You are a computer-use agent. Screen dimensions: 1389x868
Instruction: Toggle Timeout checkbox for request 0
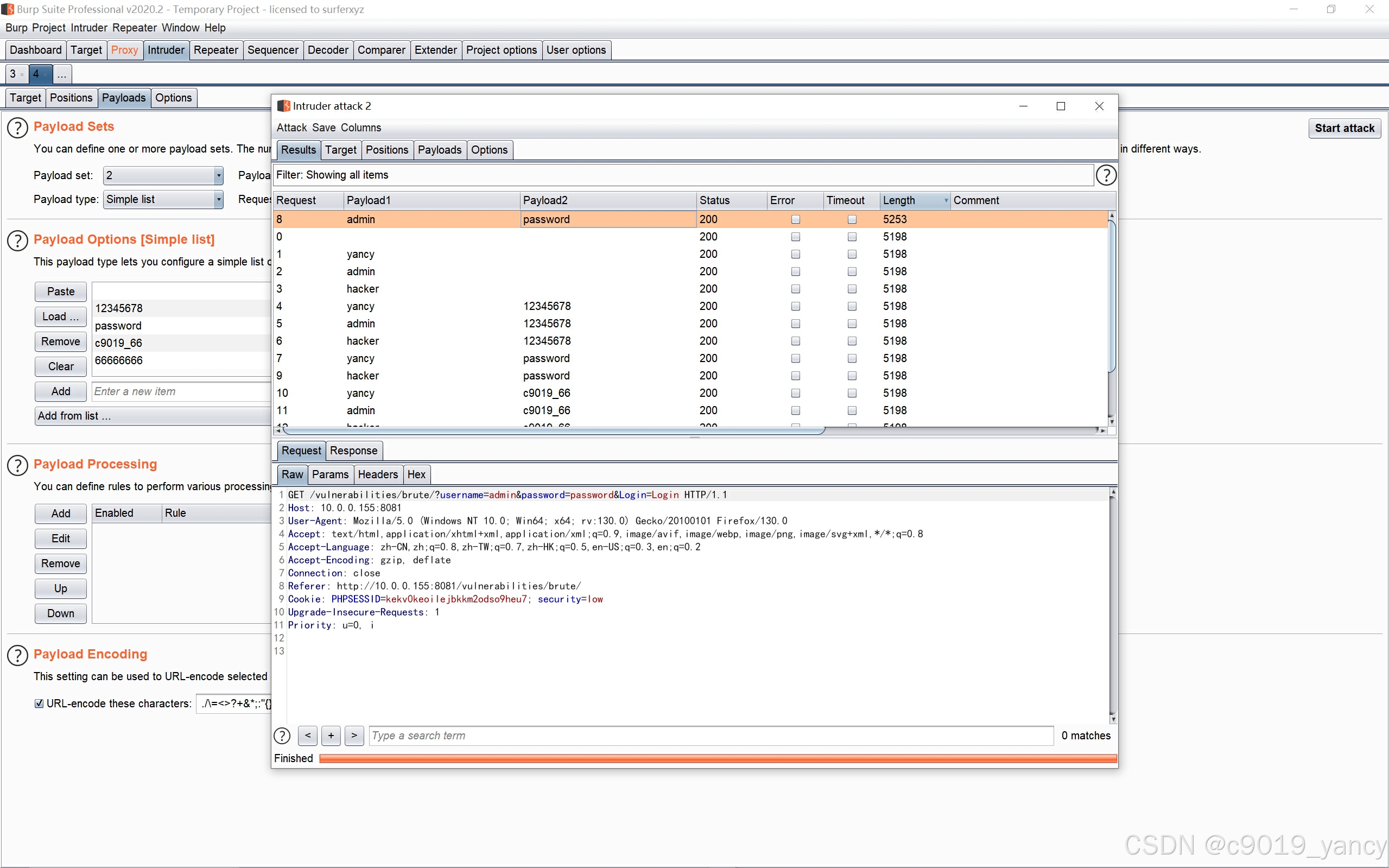852,237
